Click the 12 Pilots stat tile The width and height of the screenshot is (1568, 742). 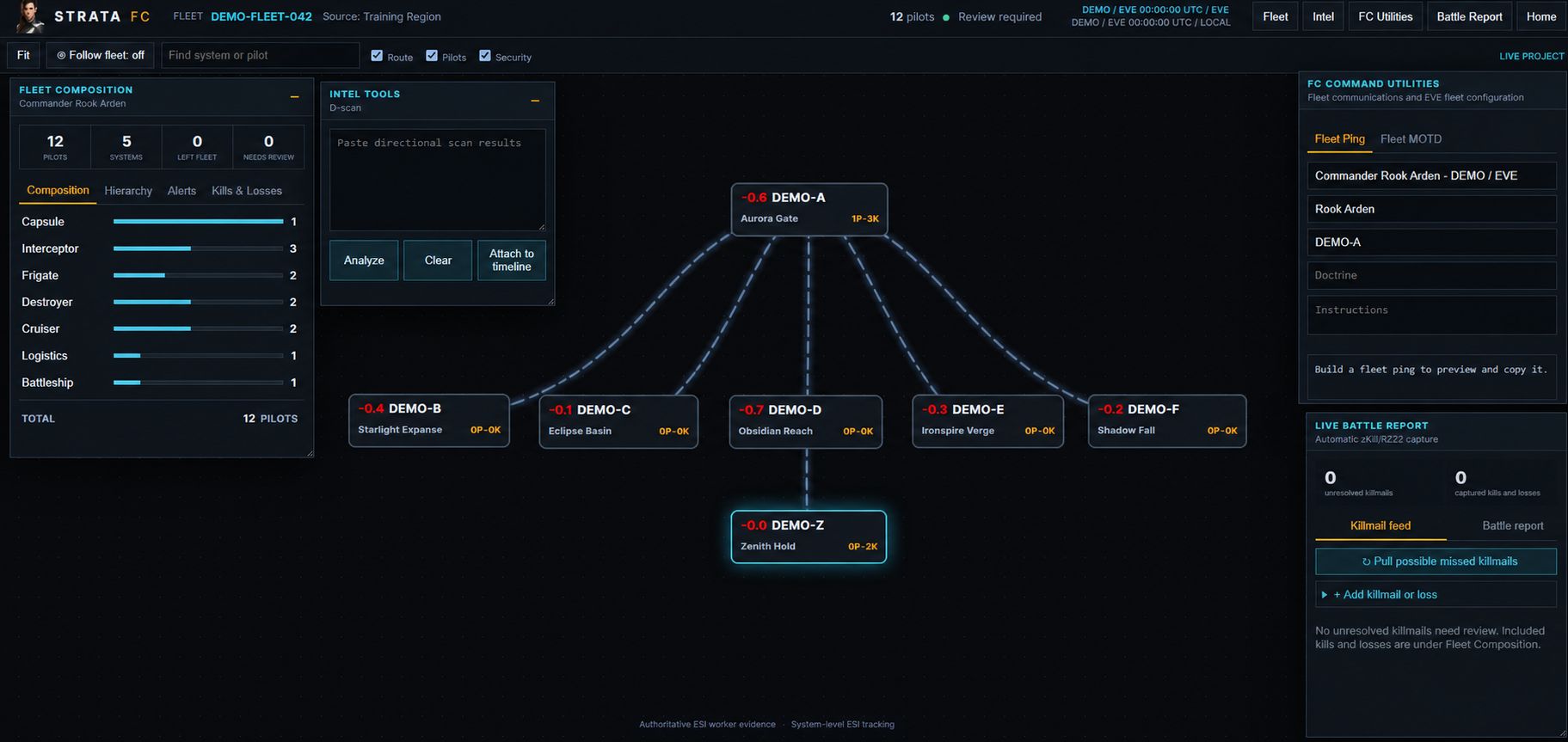click(55, 146)
